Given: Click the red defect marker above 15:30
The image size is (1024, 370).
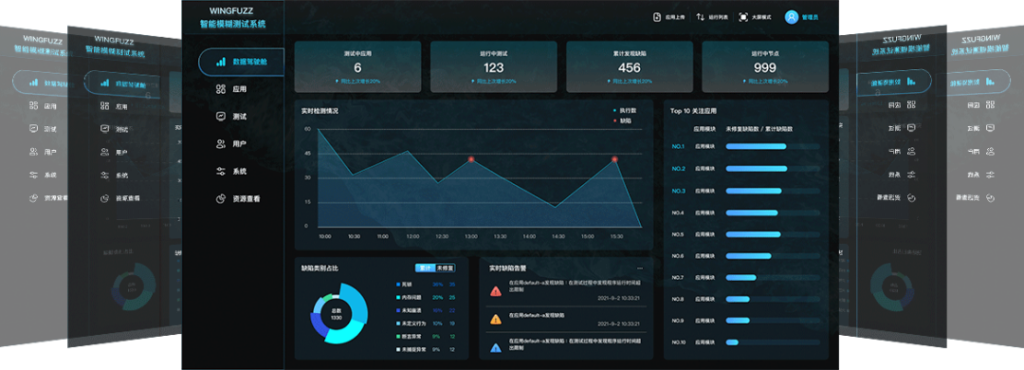Looking at the screenshot, I should pos(615,159).
